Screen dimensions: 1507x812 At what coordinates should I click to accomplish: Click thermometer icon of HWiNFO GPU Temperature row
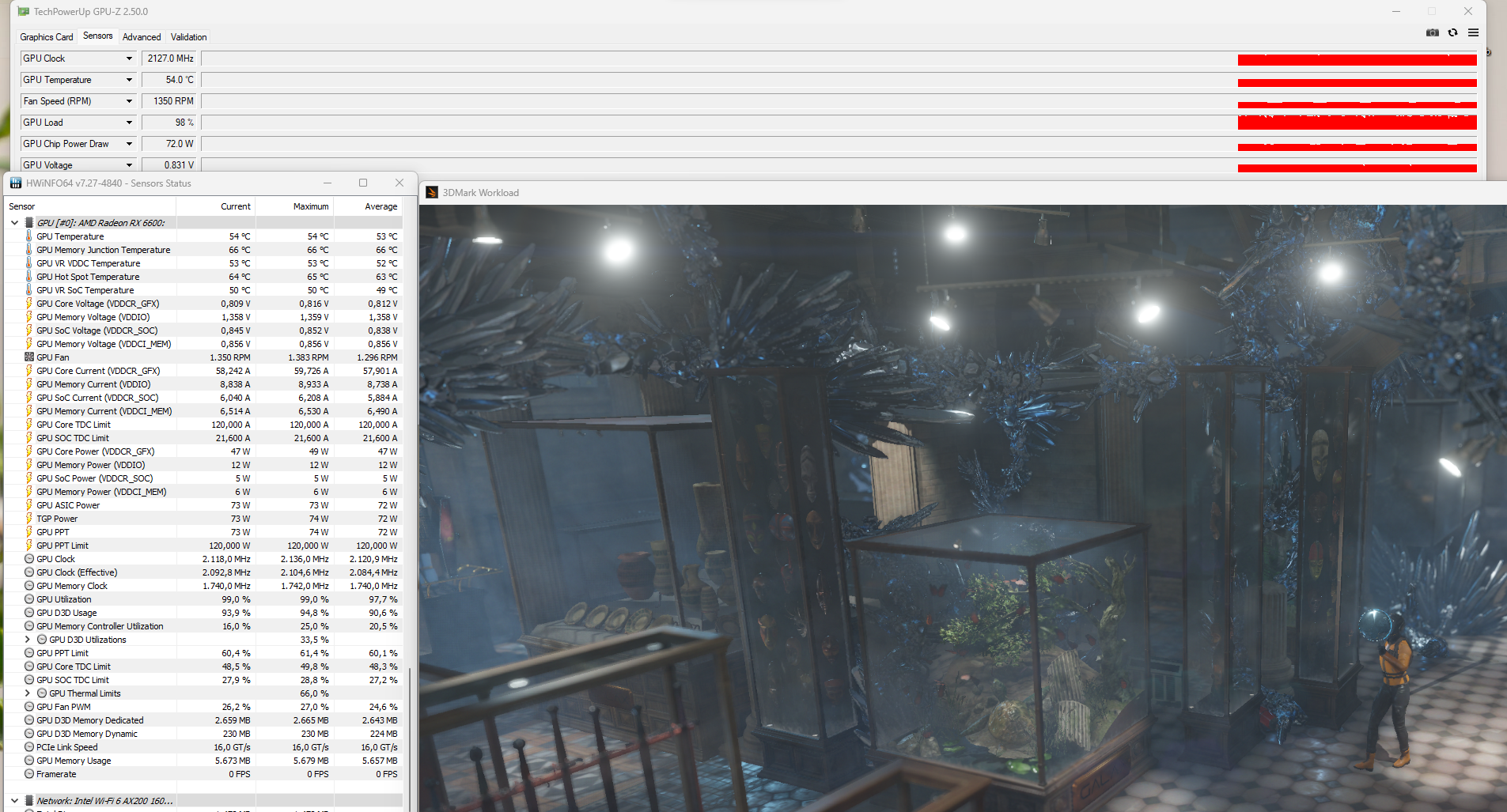coord(29,236)
